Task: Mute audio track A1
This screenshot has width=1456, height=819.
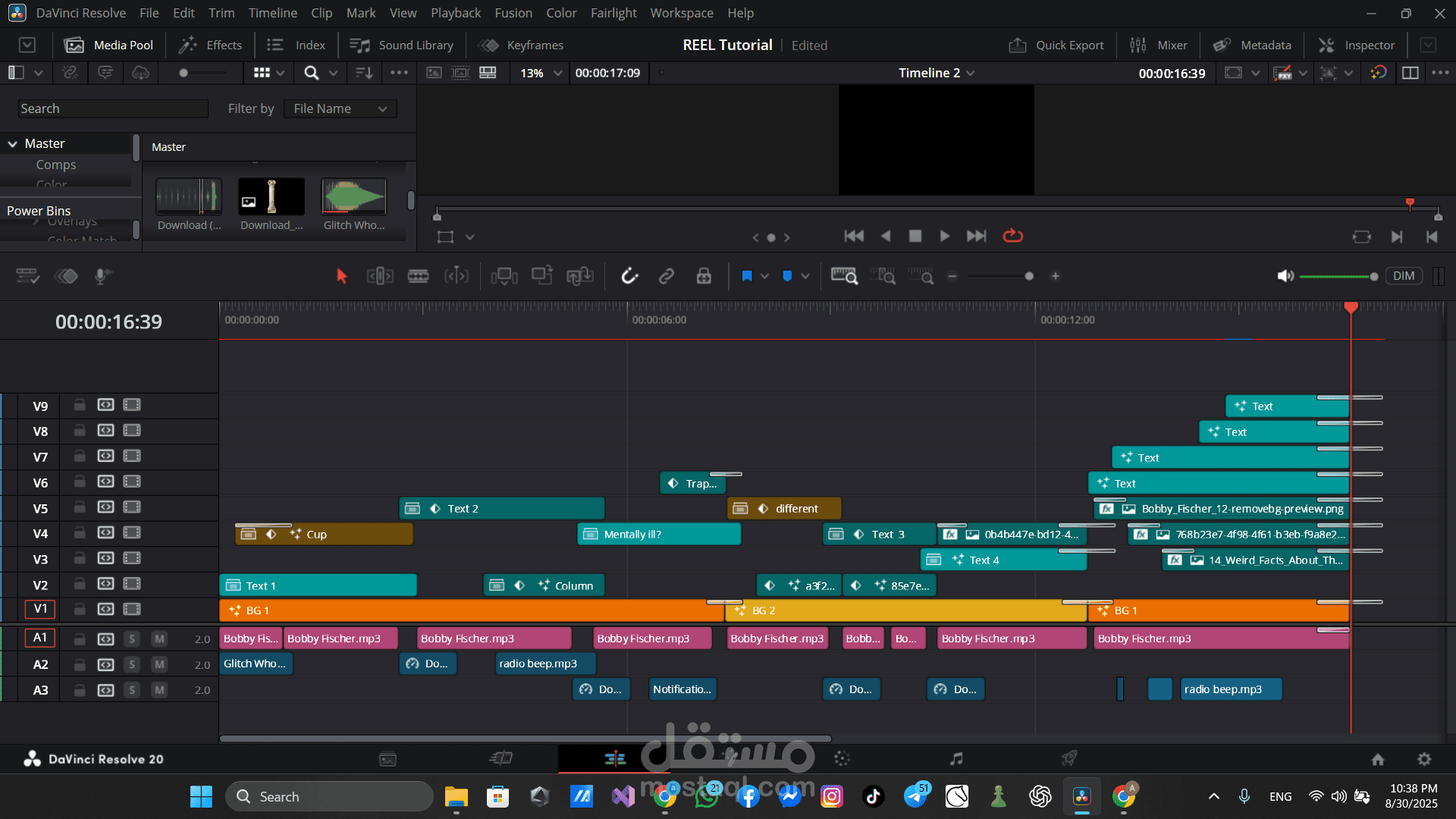Action: (x=159, y=639)
